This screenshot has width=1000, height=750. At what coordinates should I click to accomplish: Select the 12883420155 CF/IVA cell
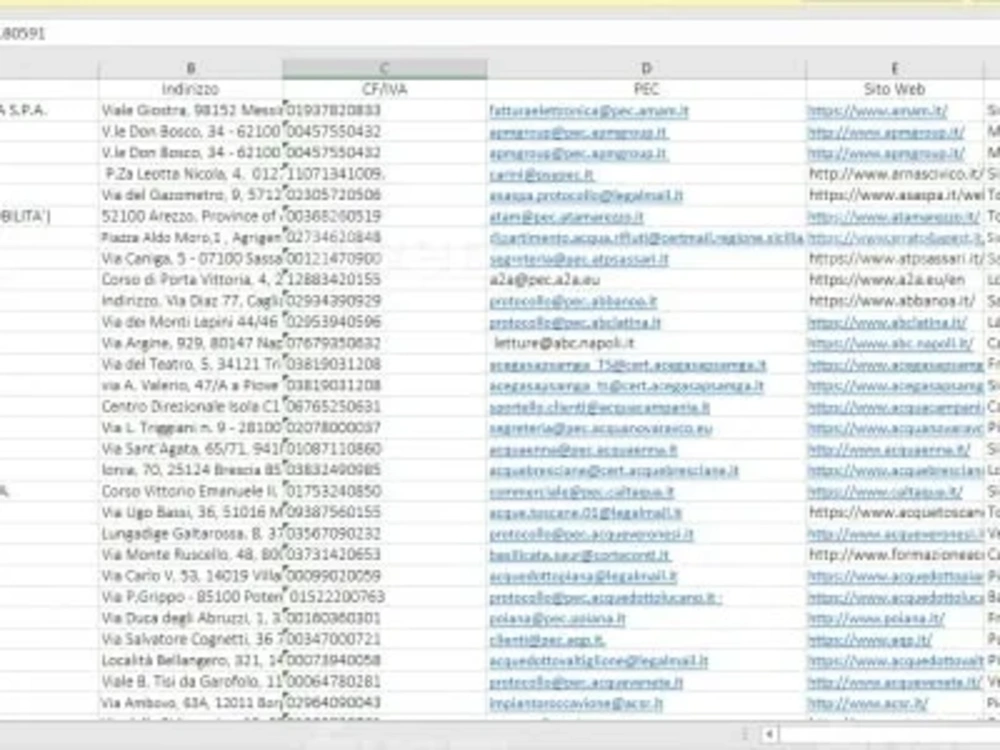point(385,279)
